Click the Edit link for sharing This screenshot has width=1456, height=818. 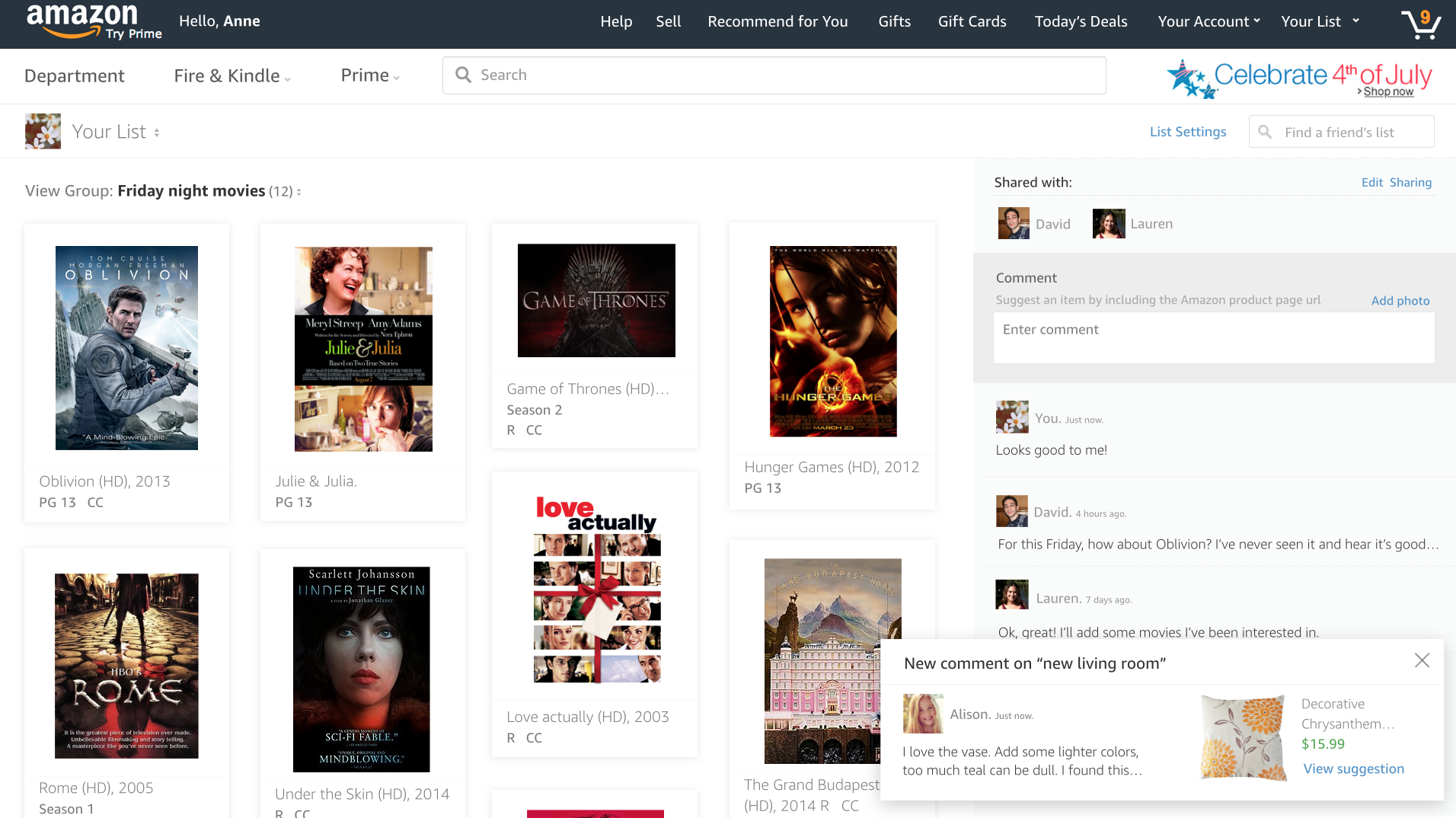(1371, 182)
